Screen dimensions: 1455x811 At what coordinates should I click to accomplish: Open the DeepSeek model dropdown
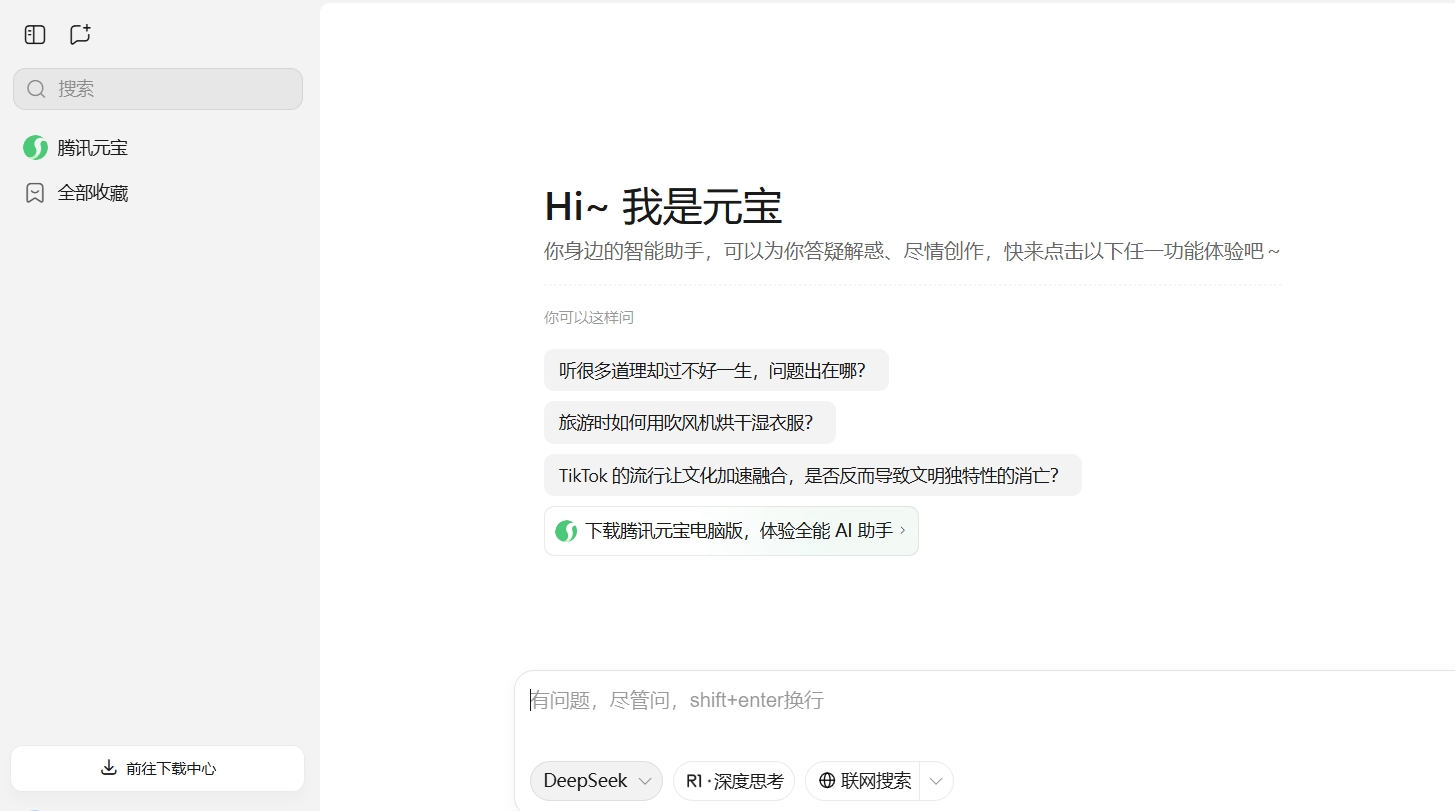pos(596,781)
